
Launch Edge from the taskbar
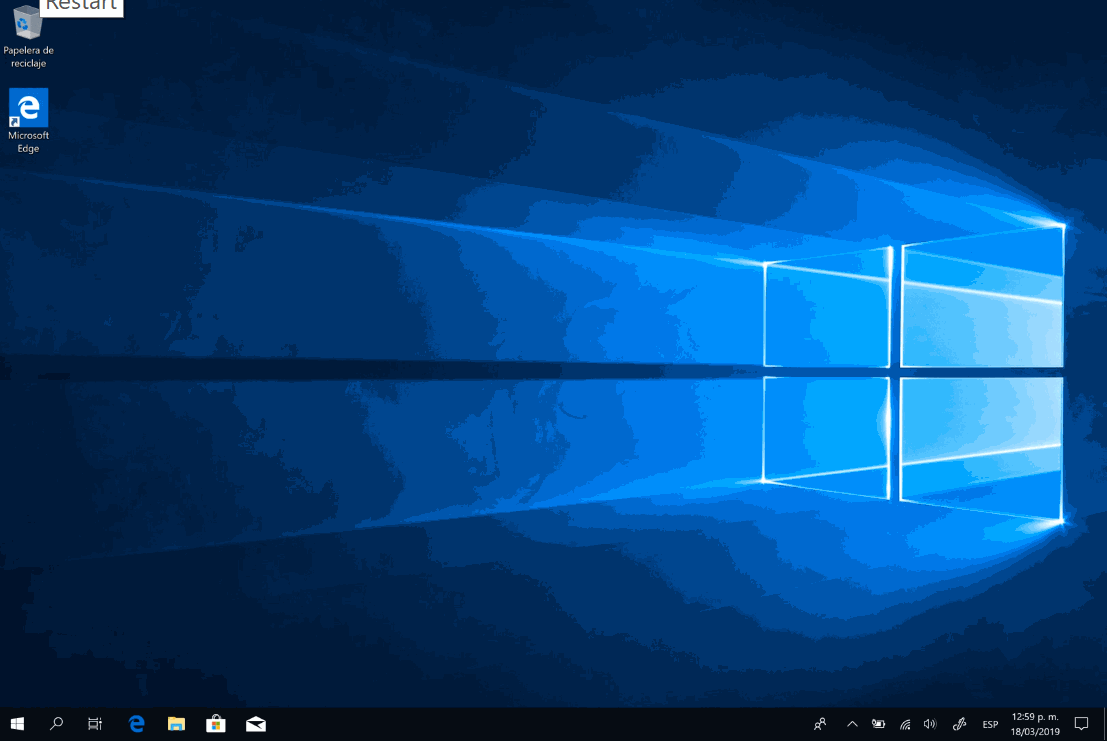pos(137,724)
